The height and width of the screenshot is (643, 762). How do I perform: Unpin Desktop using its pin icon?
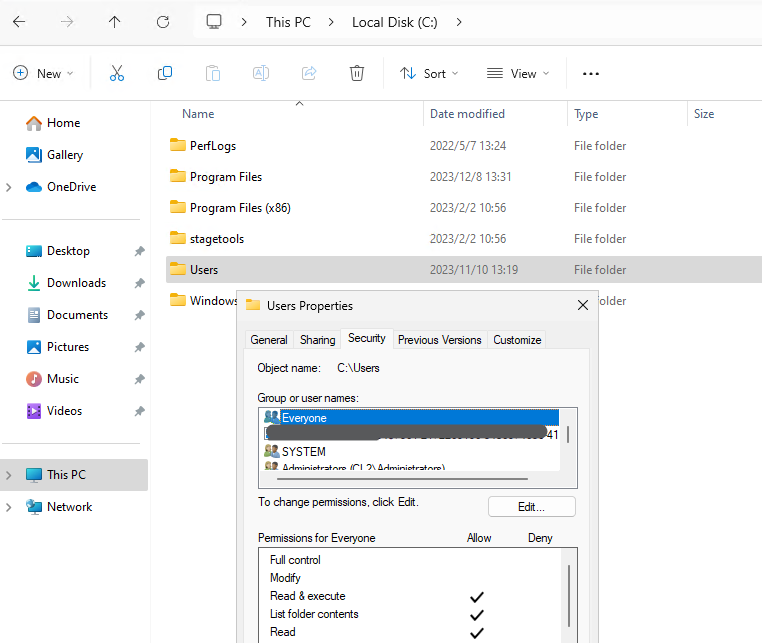(x=139, y=251)
